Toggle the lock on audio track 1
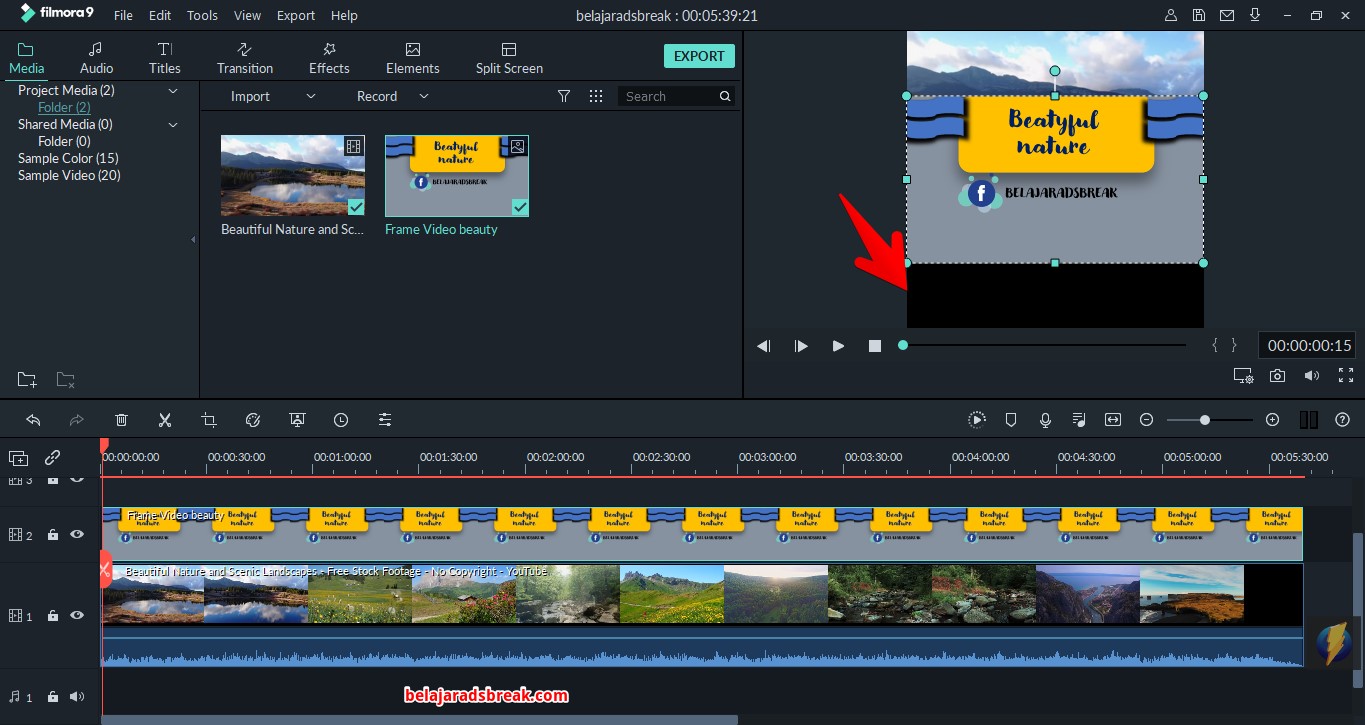 point(53,697)
